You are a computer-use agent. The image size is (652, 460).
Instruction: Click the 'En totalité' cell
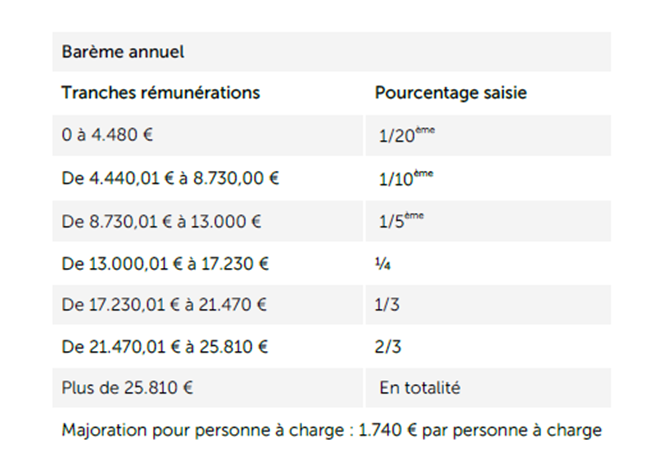pyautogui.click(x=420, y=387)
